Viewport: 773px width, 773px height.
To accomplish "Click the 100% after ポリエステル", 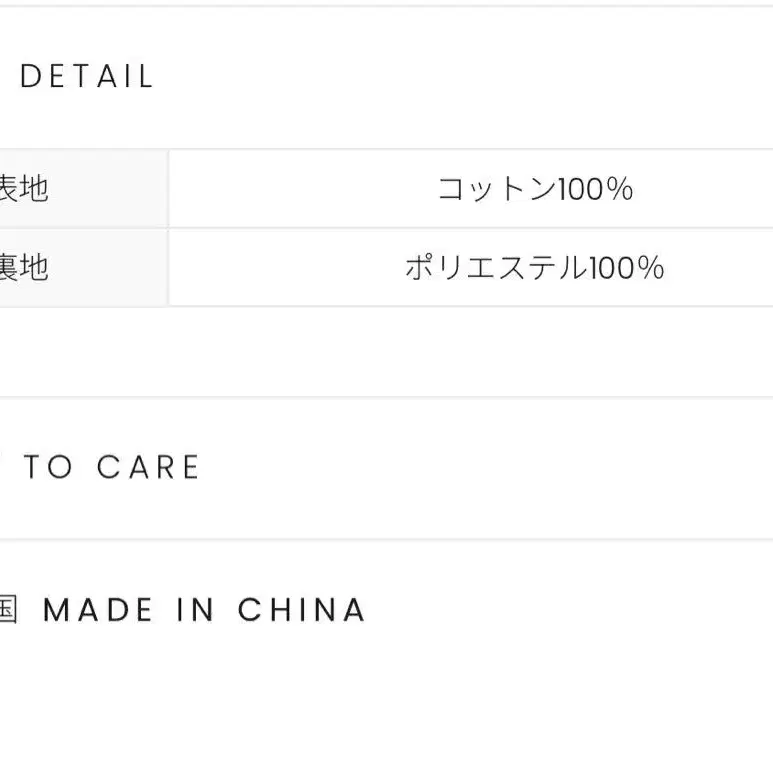I will (x=625, y=267).
